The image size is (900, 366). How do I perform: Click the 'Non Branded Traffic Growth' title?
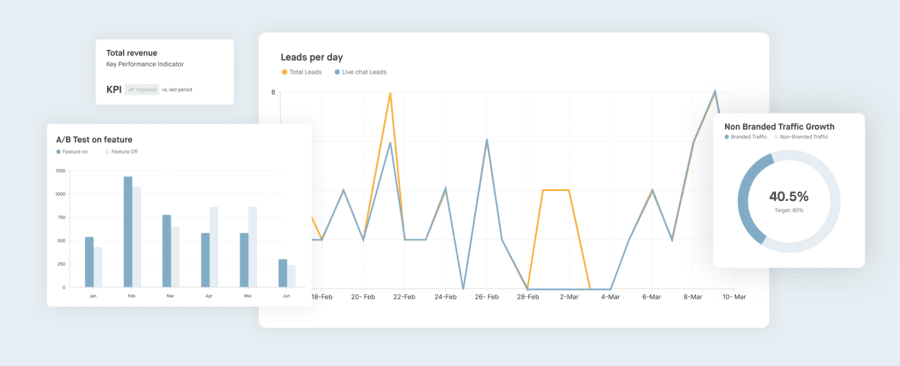779,127
